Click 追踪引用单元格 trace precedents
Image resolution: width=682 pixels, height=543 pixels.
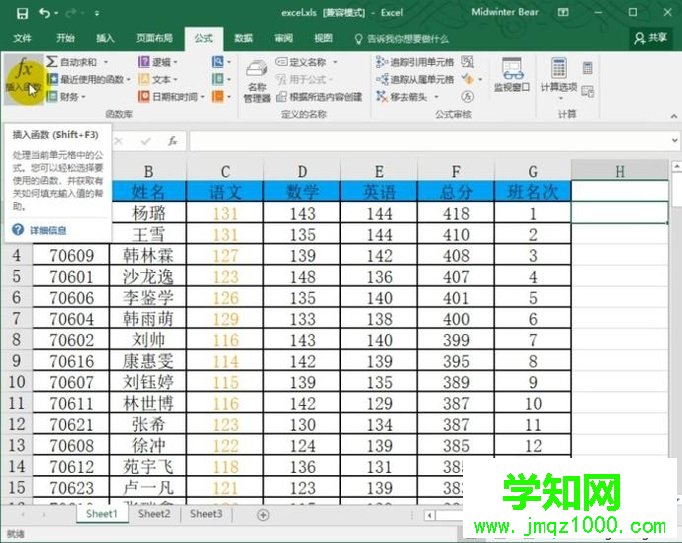point(415,62)
